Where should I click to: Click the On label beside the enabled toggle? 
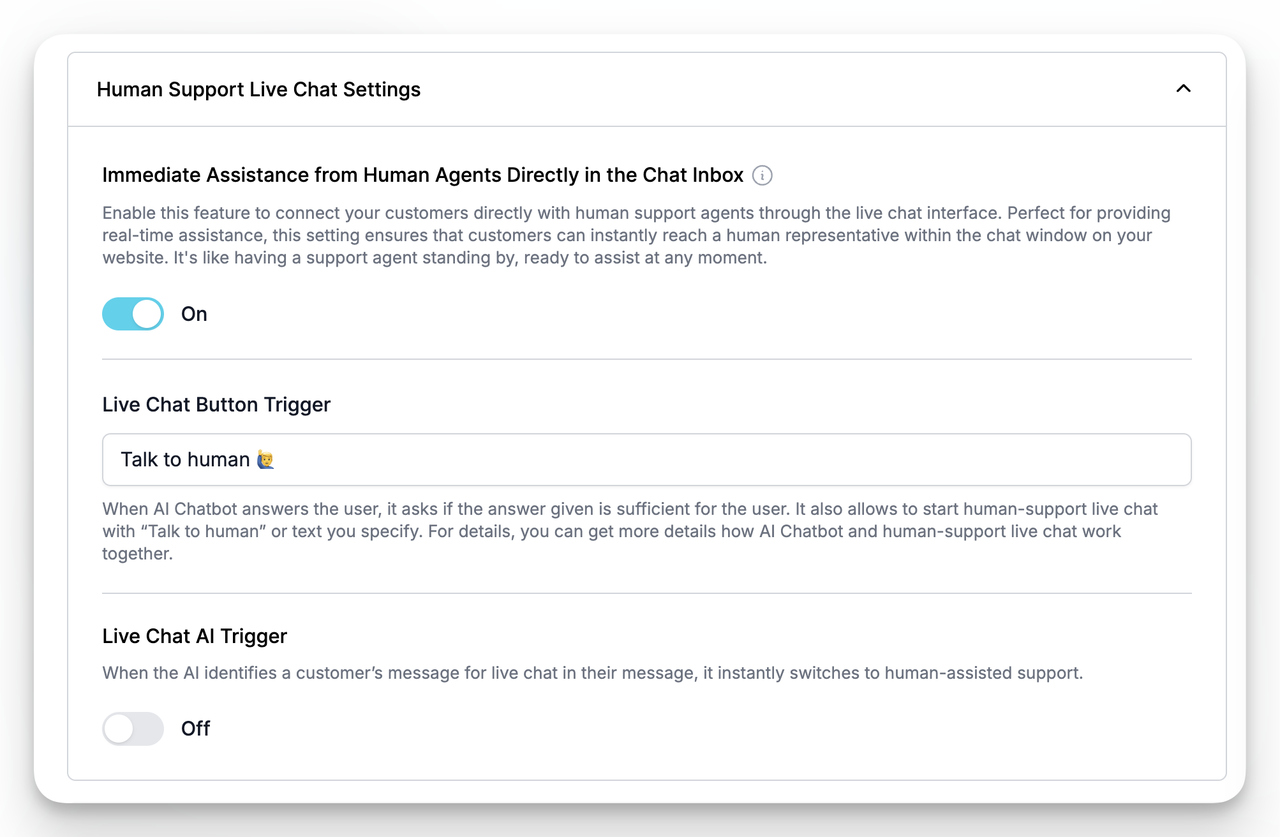[193, 313]
